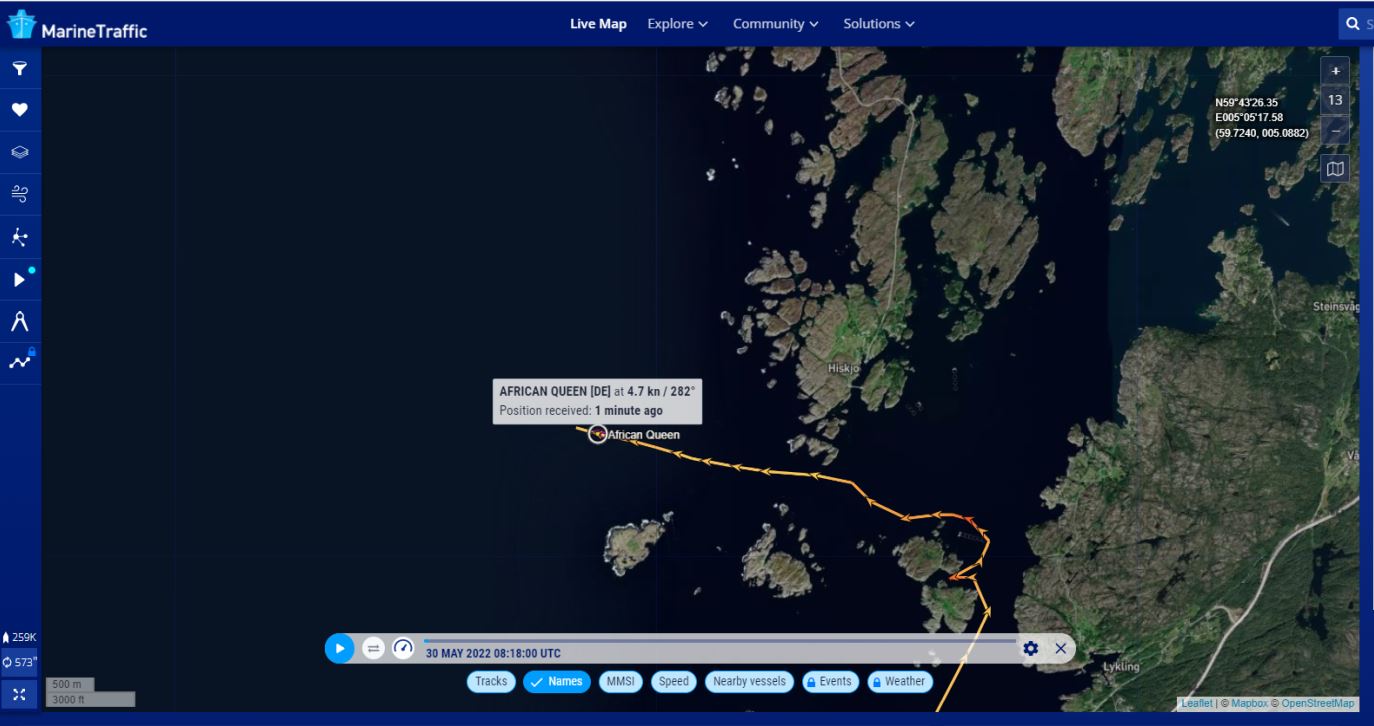The image size is (1374, 726).
Task: Open the filter icon in sidebar
Action: (x=19, y=68)
